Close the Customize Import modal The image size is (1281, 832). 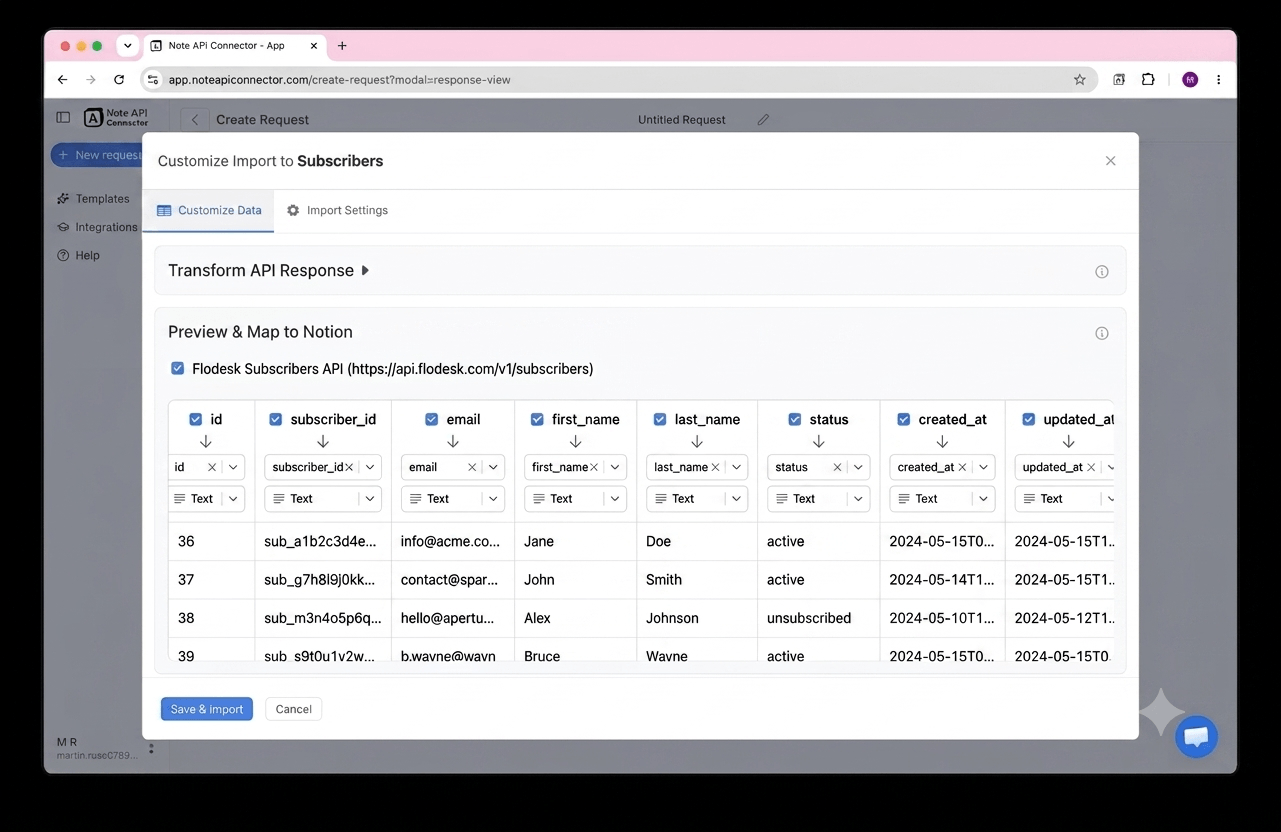pyautogui.click(x=1110, y=161)
